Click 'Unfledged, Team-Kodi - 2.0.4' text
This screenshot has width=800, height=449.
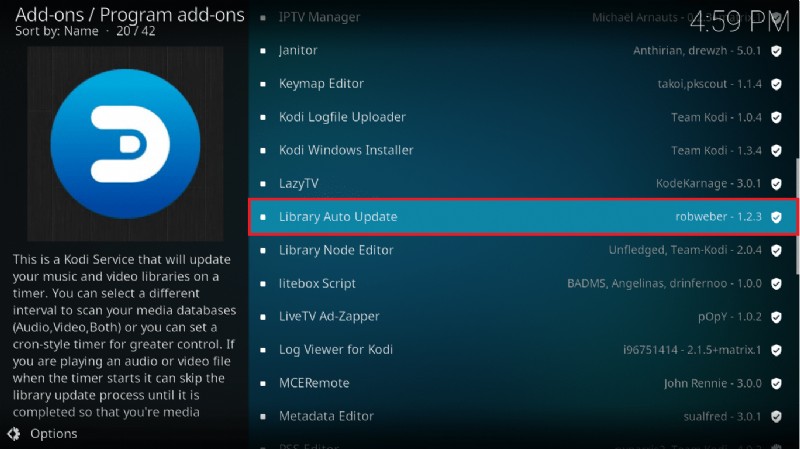[x=685, y=250]
